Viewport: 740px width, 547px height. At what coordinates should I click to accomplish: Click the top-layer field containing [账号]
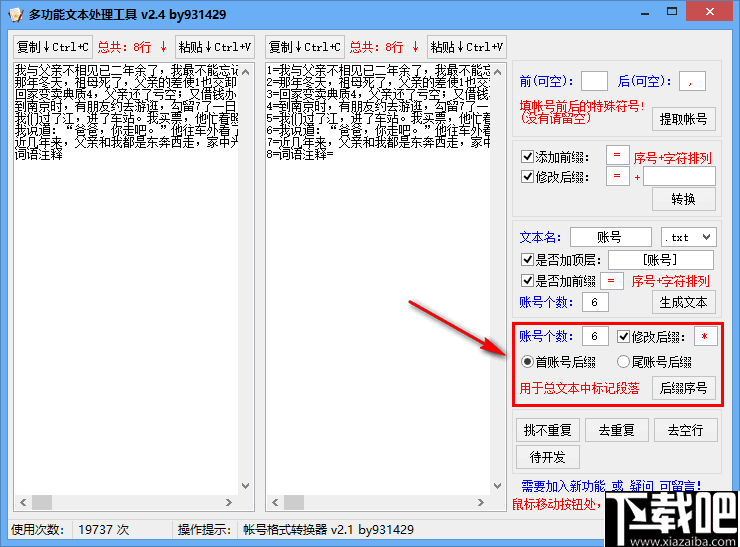click(x=661, y=260)
